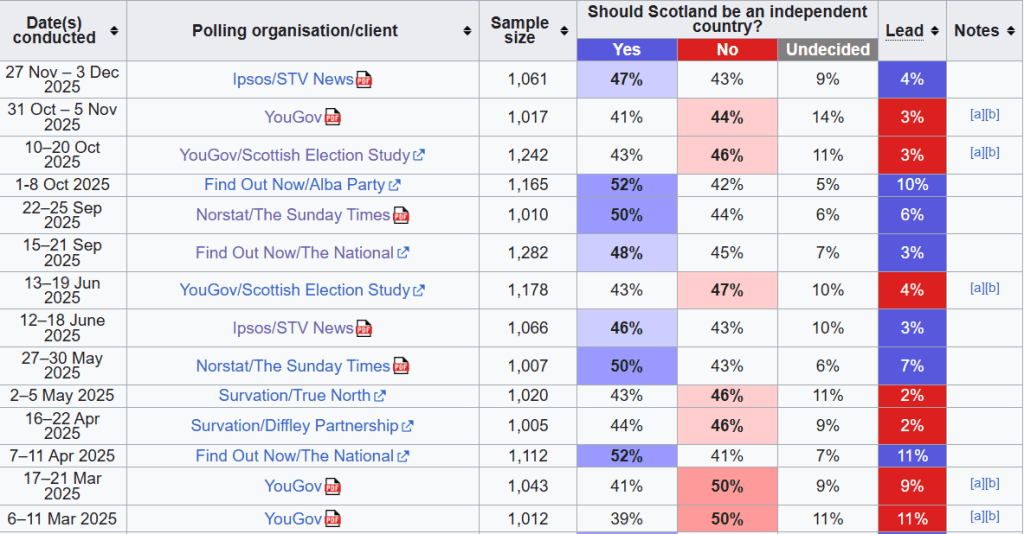Screen dimensions: 1024x534
Task: Sort table by Sample size column
Action: [x=564, y=30]
